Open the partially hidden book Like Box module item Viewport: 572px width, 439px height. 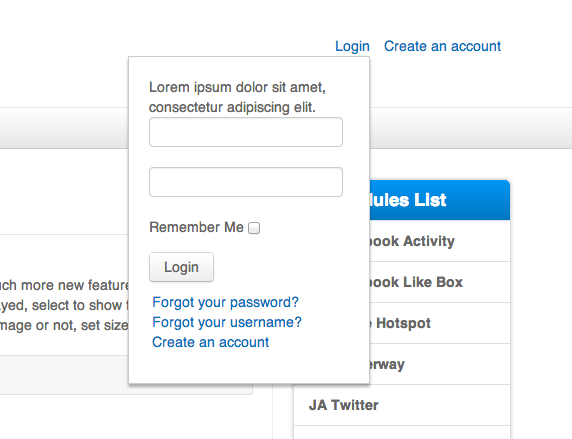[439, 282]
